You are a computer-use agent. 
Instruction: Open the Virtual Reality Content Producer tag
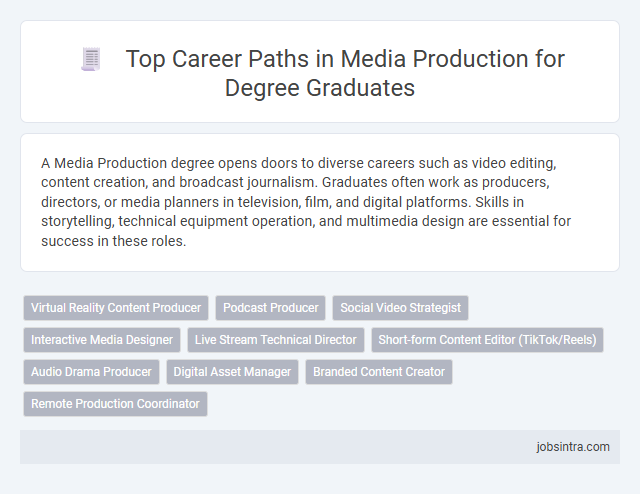116,308
